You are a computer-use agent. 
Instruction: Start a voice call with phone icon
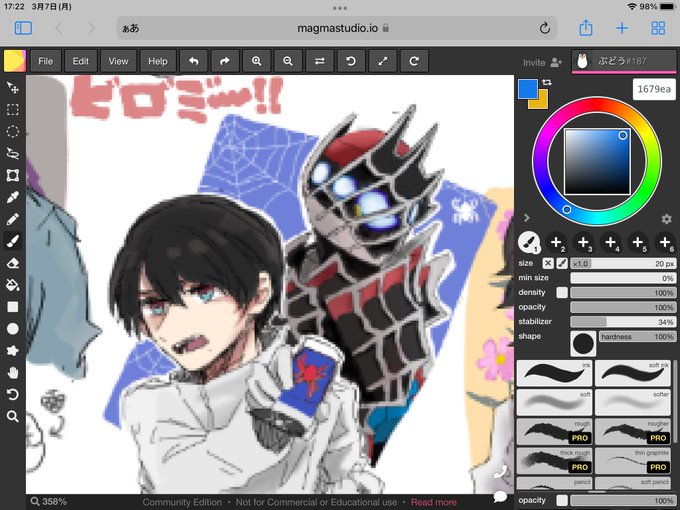click(500, 471)
